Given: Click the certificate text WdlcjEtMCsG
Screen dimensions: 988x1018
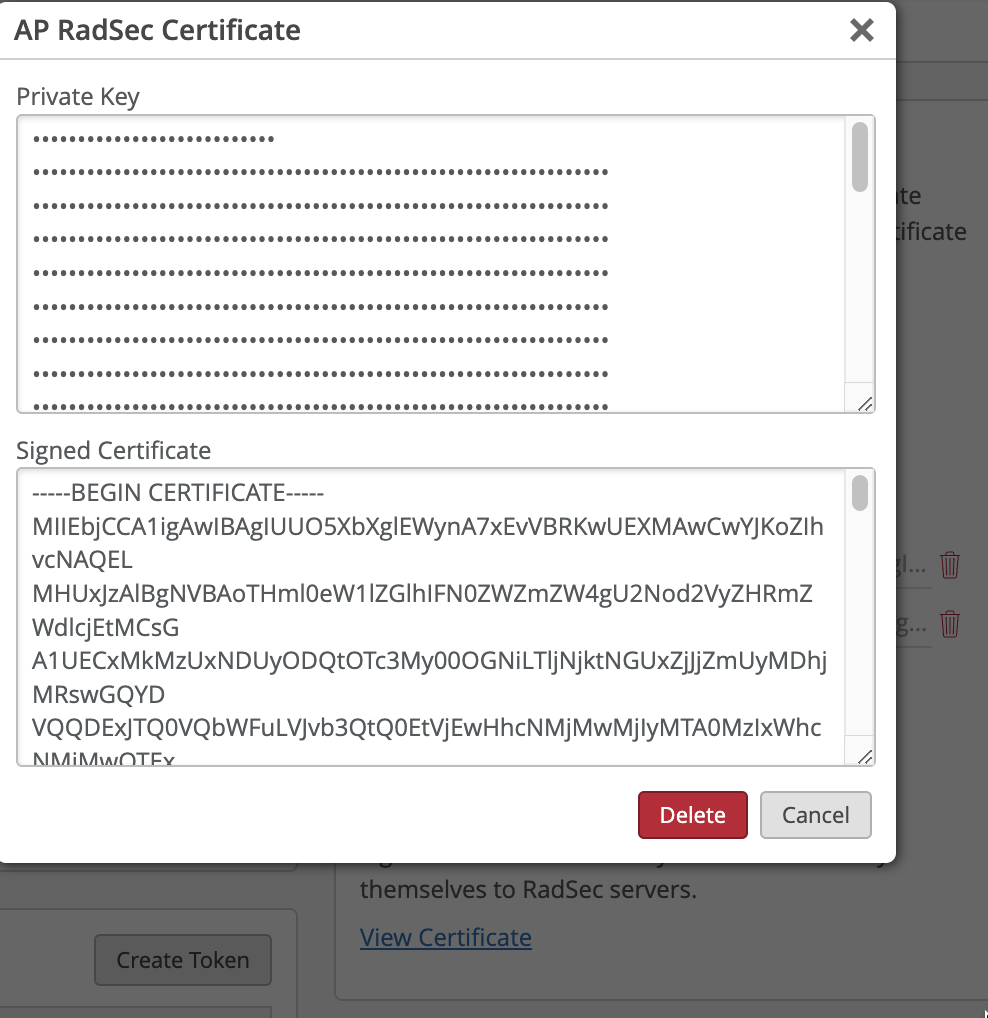Looking at the screenshot, I should (106, 627).
